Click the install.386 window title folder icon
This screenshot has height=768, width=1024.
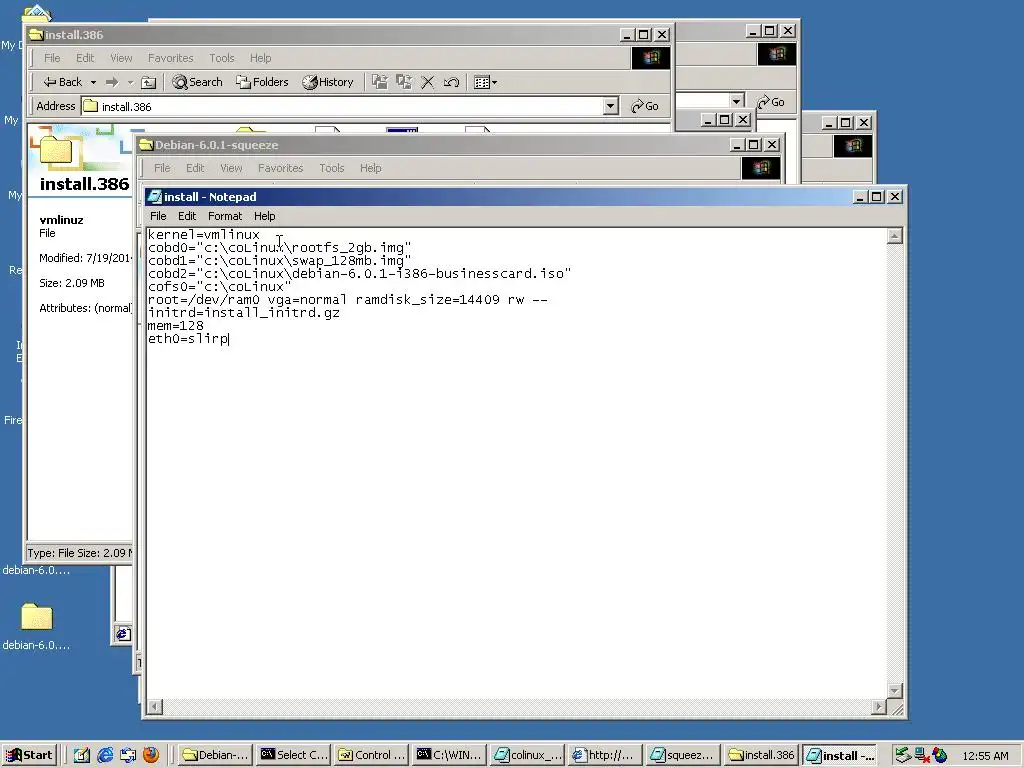pos(36,35)
